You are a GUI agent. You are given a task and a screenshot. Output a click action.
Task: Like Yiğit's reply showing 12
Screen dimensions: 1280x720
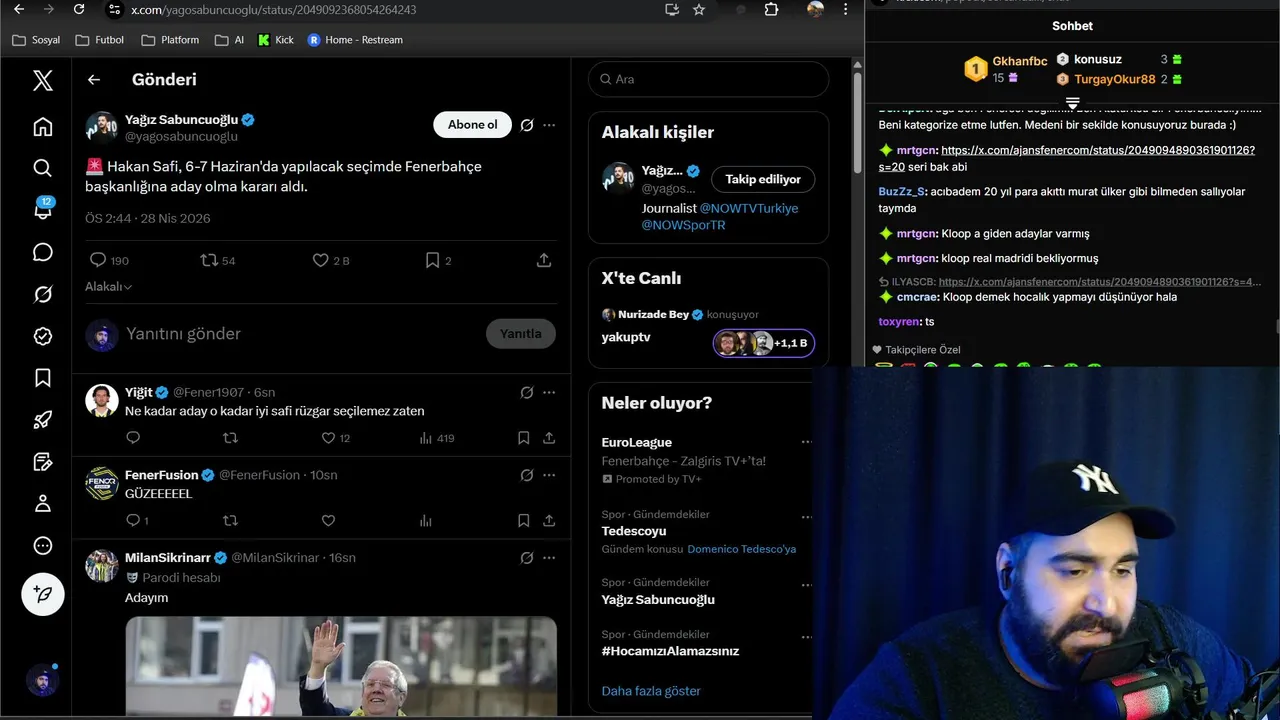coord(335,438)
